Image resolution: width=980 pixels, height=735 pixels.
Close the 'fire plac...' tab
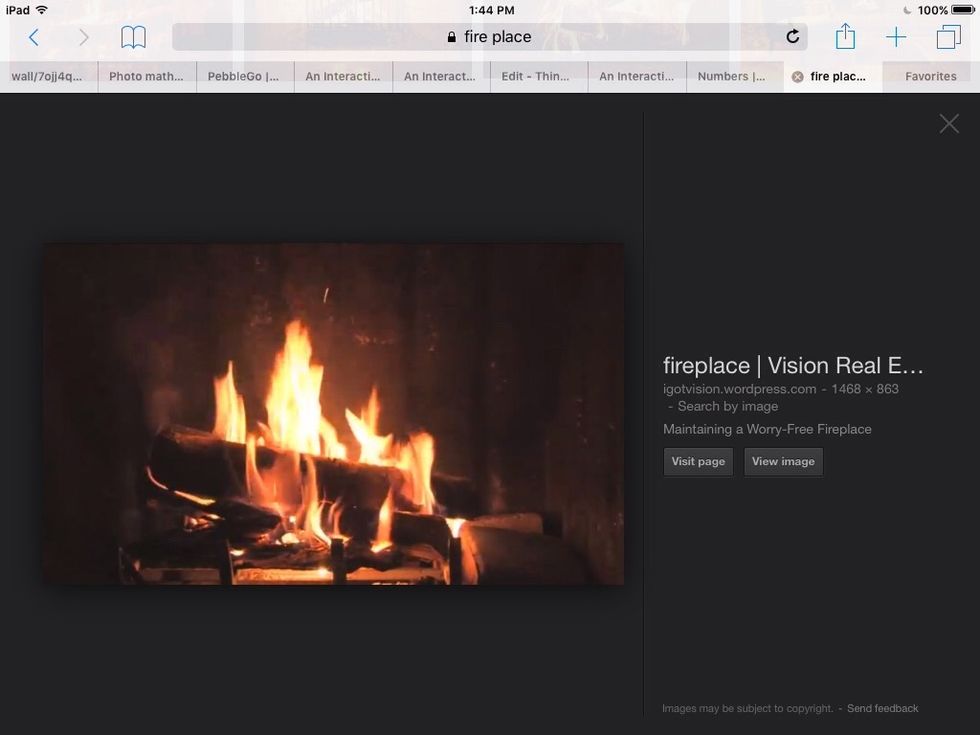point(797,75)
